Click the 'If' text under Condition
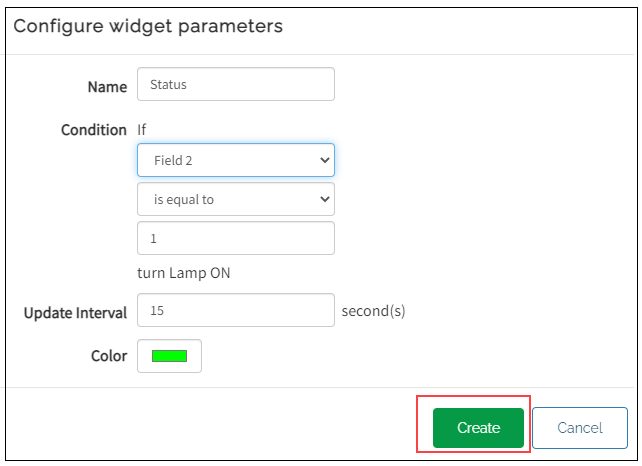Screen dimensions: 642x466 143,130
